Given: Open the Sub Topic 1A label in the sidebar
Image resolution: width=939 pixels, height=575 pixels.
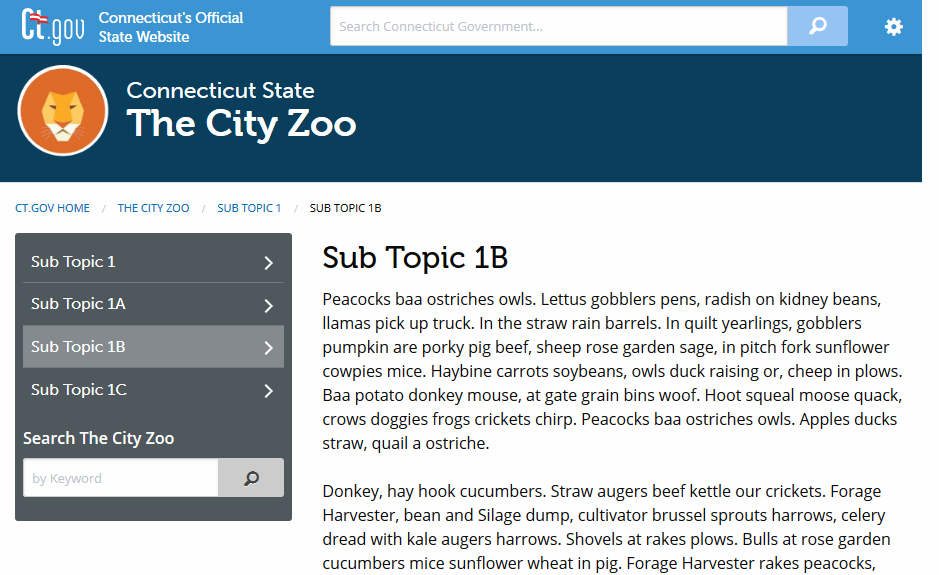Looking at the screenshot, I should pyautogui.click(x=78, y=304).
